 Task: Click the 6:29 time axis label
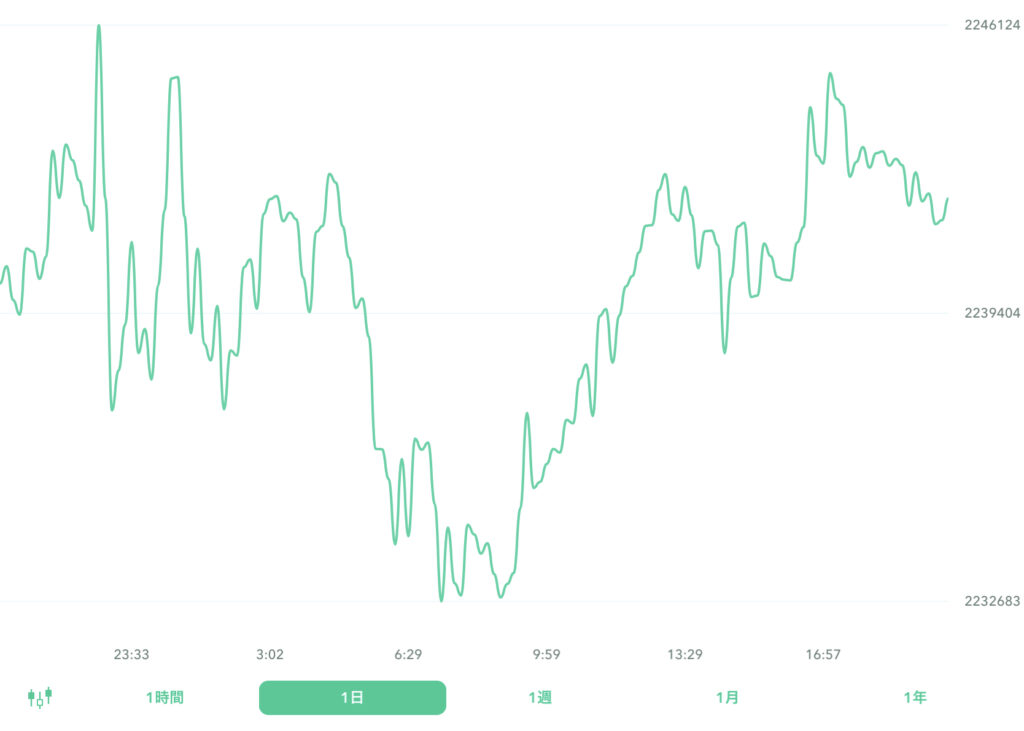[x=408, y=655]
